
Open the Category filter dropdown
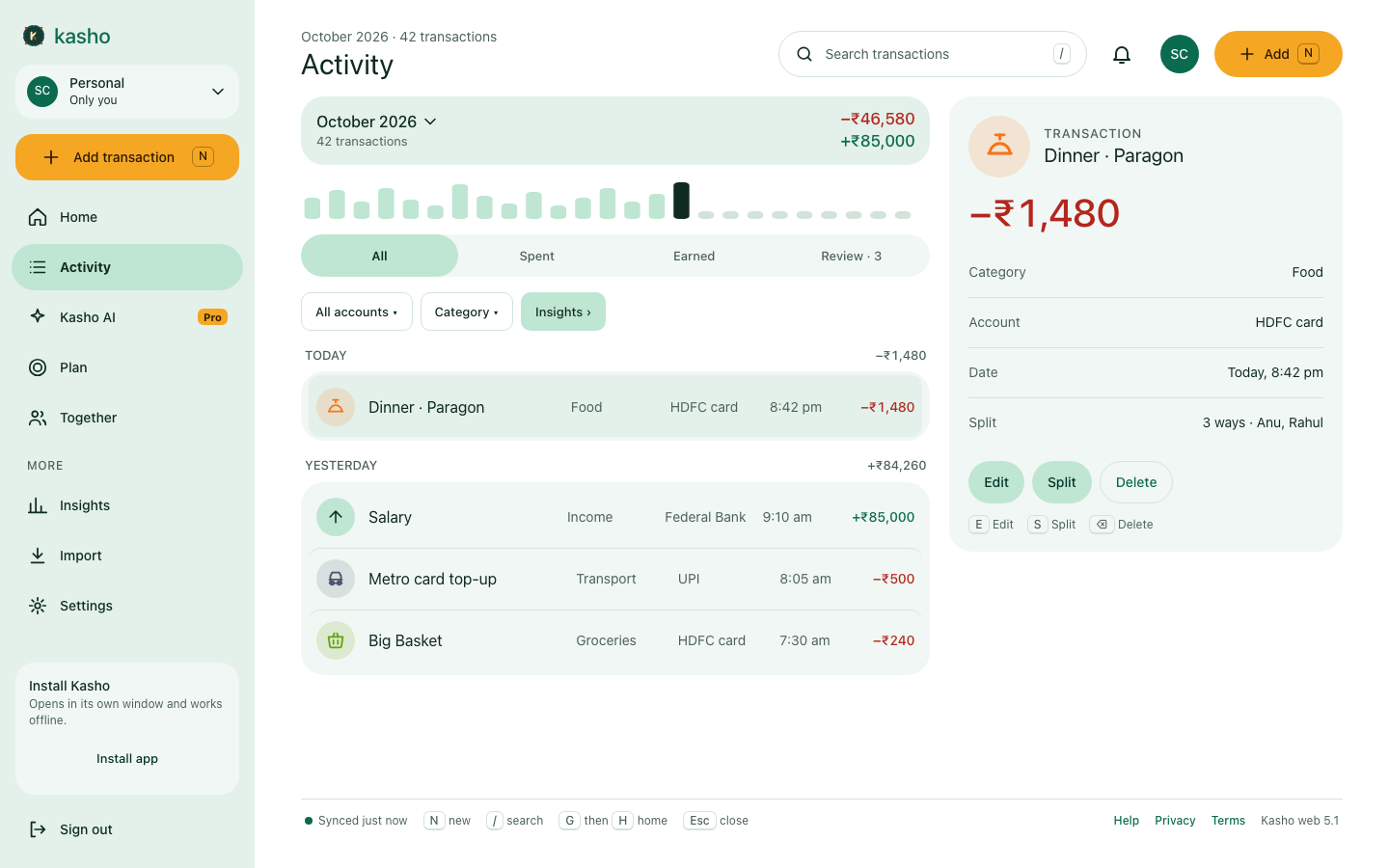(467, 312)
